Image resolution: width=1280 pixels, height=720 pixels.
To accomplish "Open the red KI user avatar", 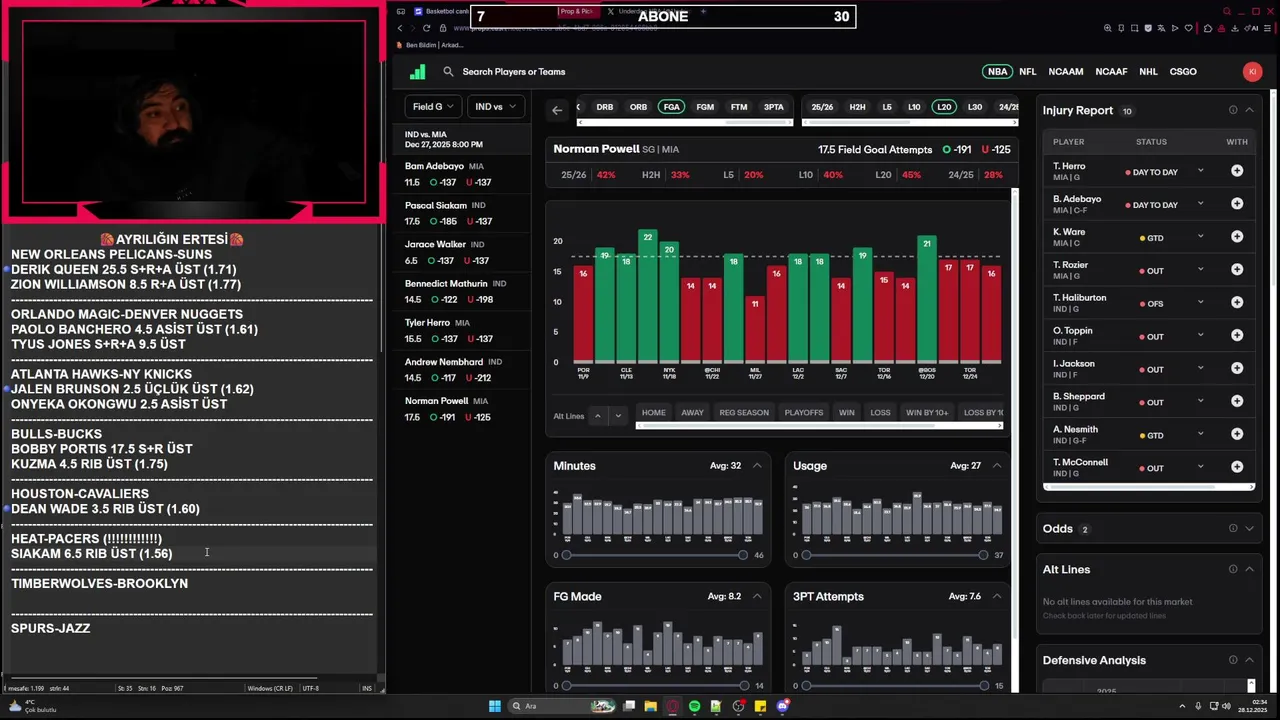I will coord(1252,71).
